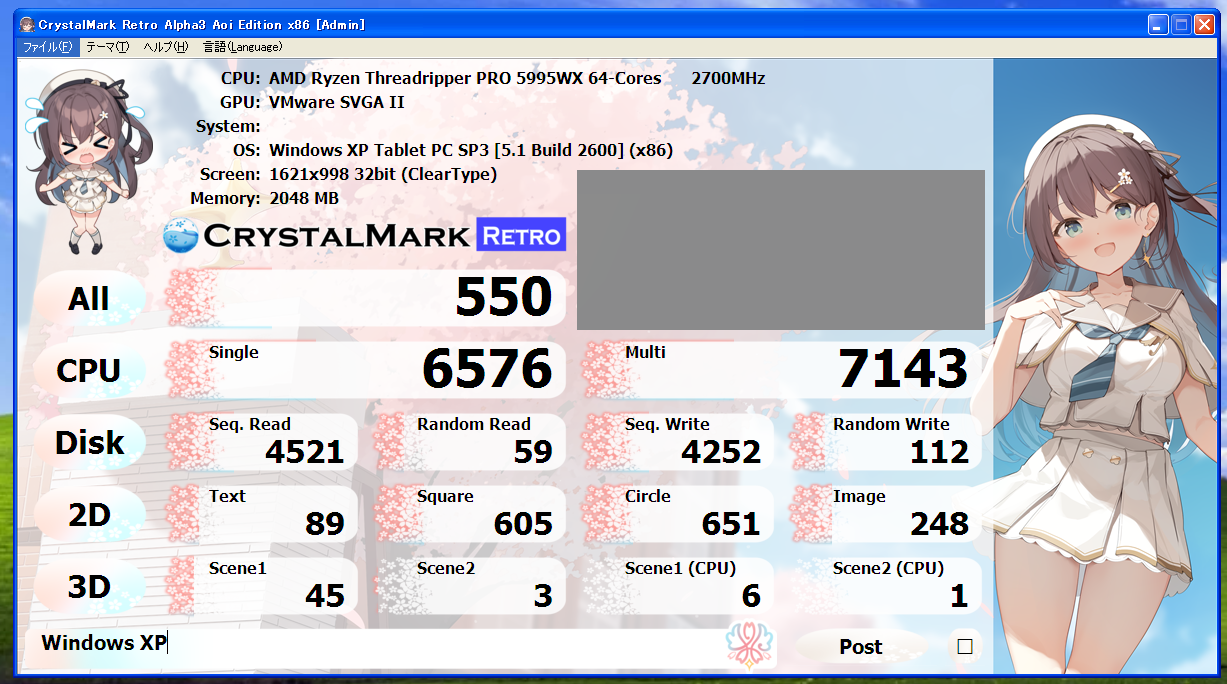Open the テーマ(T) menu
1227x684 pixels.
point(107,47)
